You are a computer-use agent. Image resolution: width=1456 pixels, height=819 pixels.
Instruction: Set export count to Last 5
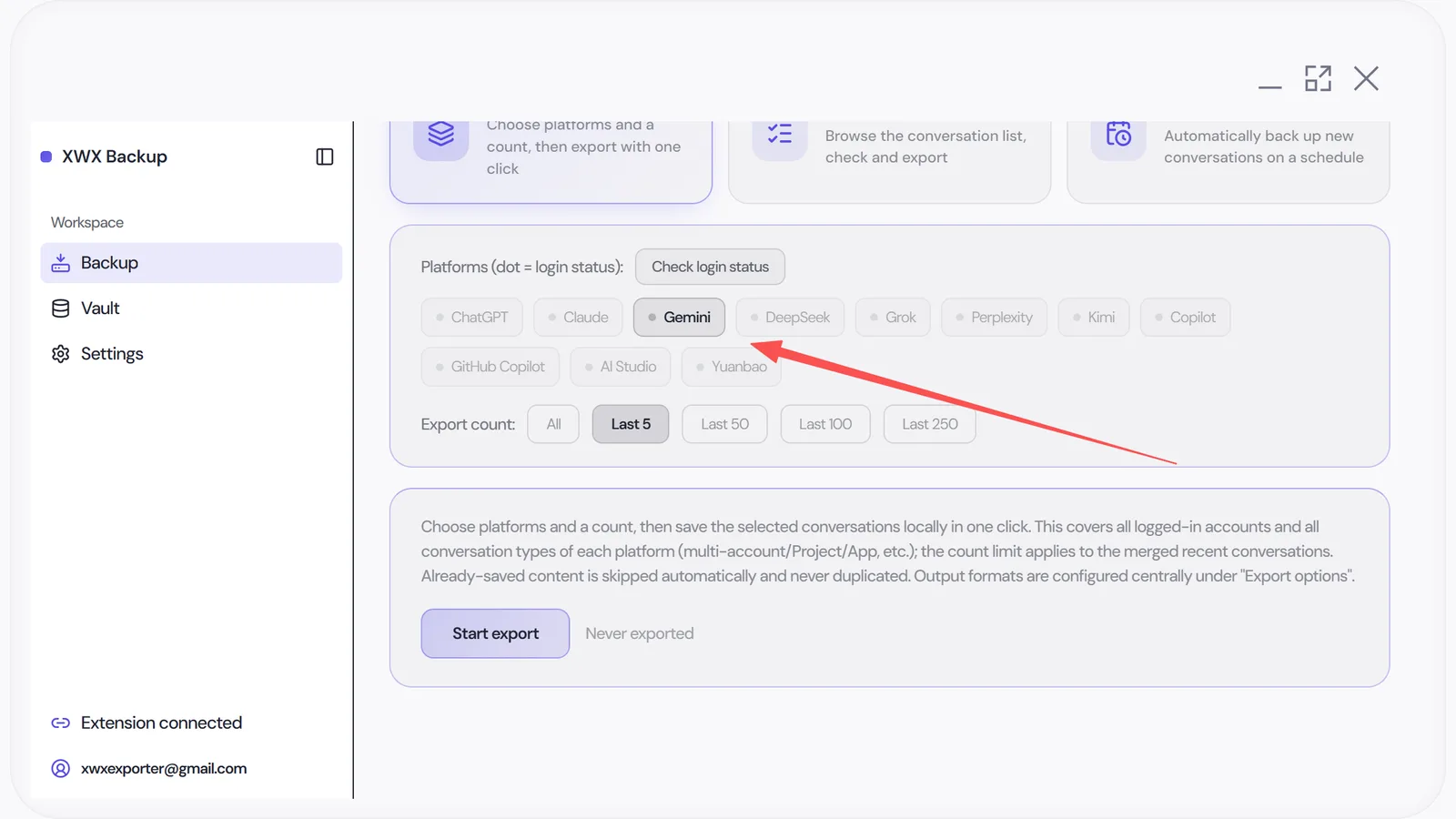click(631, 424)
